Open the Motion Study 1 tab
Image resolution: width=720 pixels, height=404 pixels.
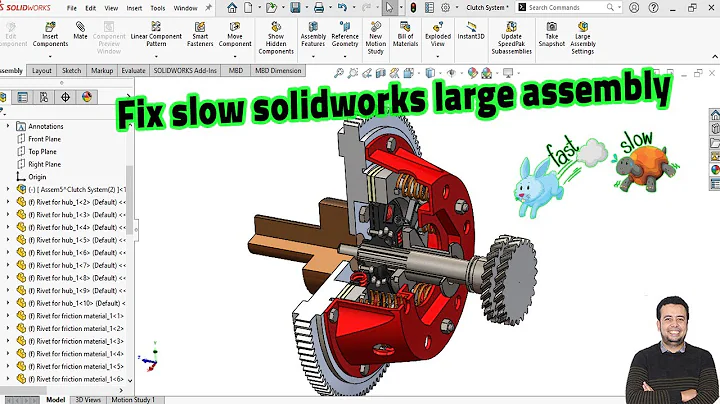[133, 400]
